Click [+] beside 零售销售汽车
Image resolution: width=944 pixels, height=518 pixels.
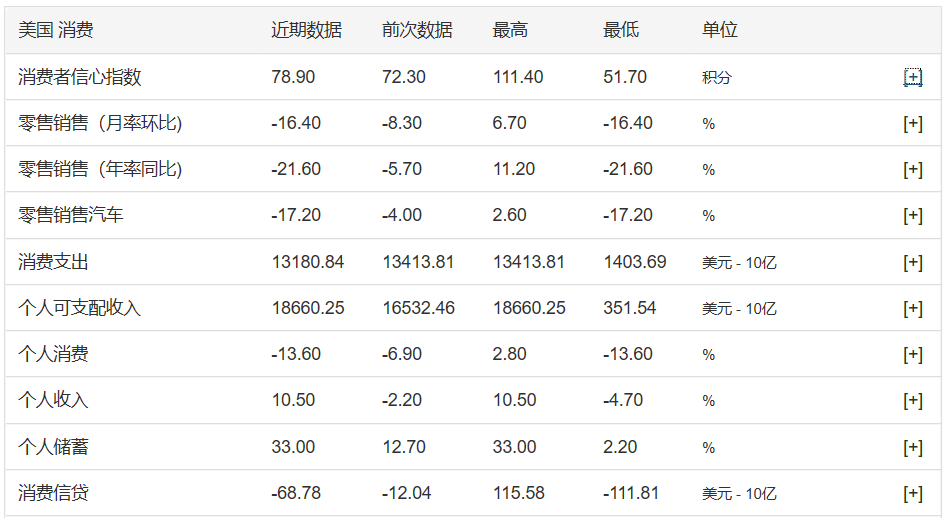[x=912, y=216]
